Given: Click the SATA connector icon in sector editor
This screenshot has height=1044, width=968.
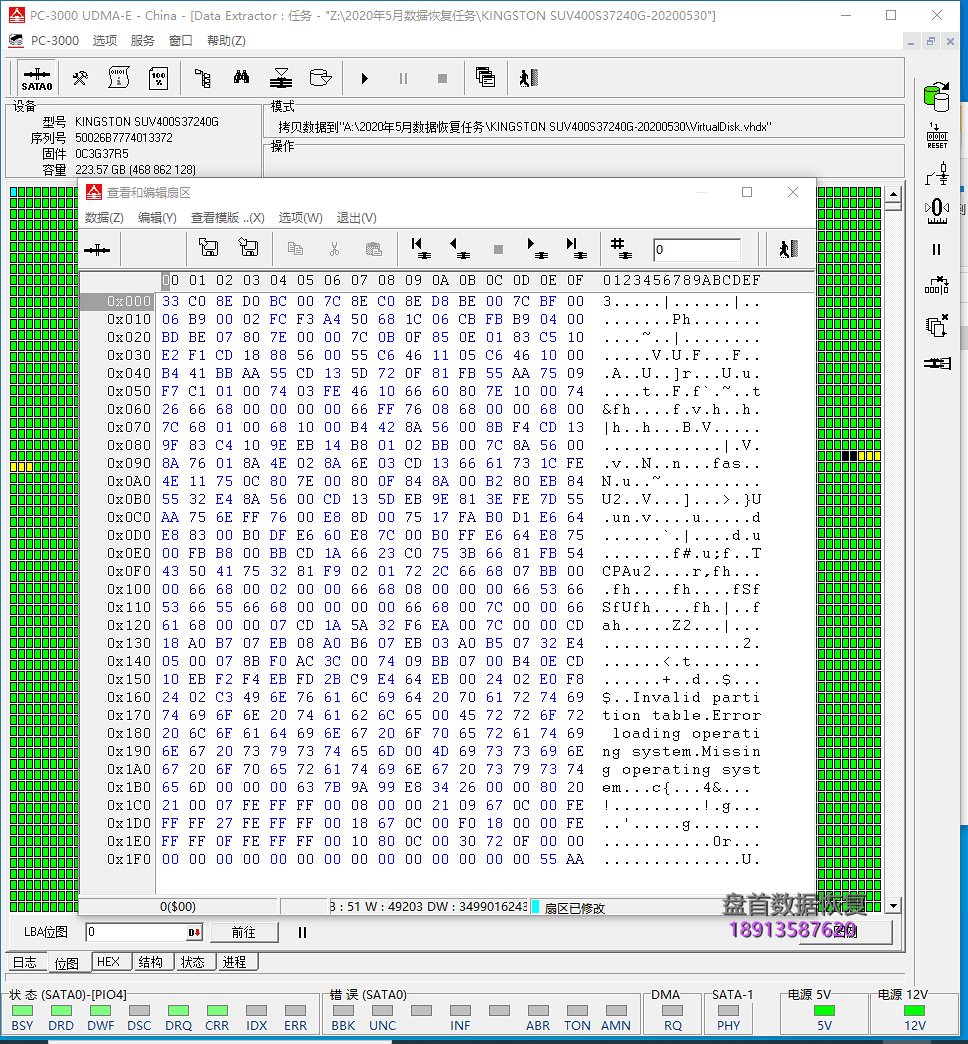Looking at the screenshot, I should 97,250.
